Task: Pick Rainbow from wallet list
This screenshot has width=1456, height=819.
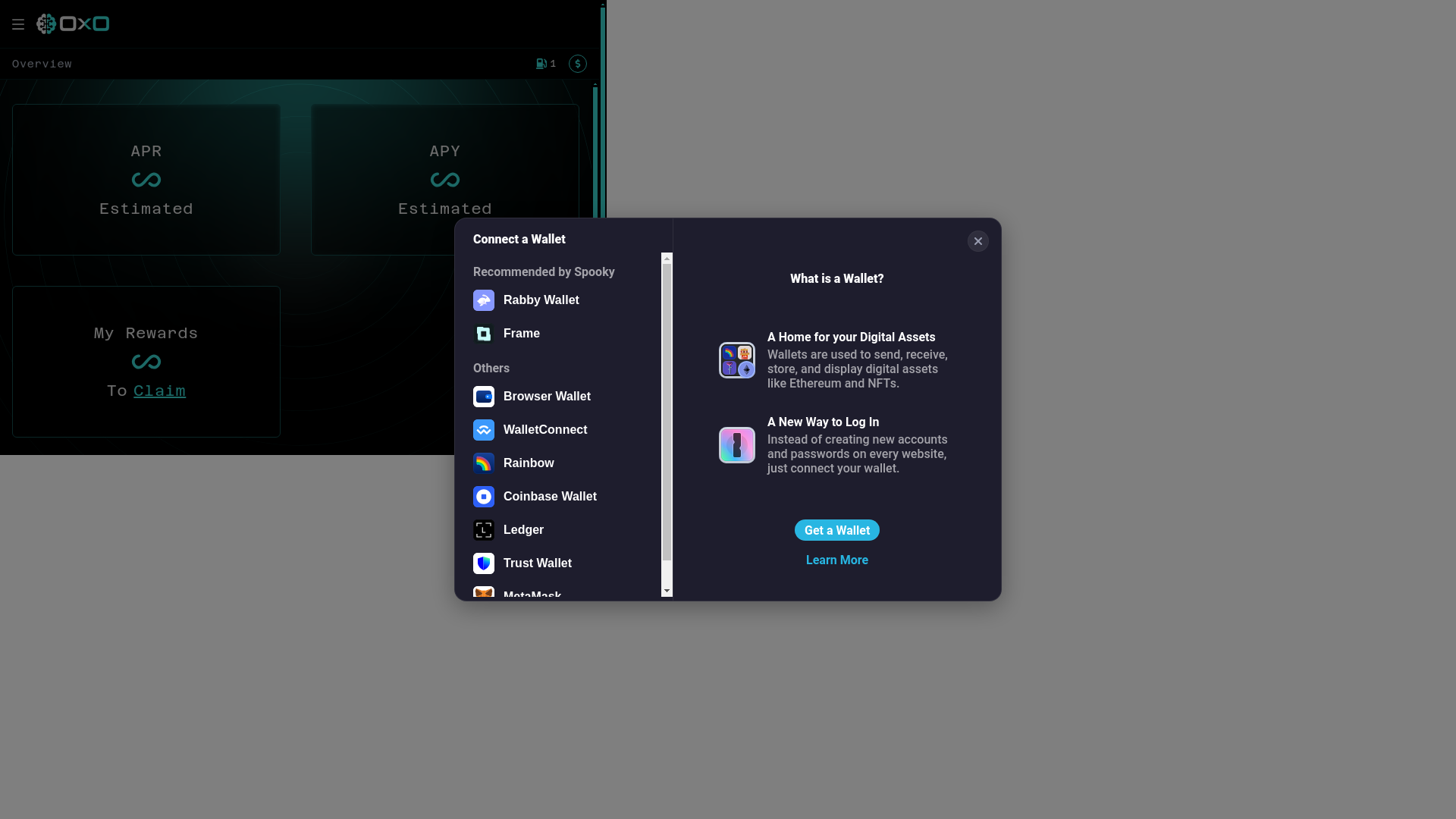Action: click(563, 463)
